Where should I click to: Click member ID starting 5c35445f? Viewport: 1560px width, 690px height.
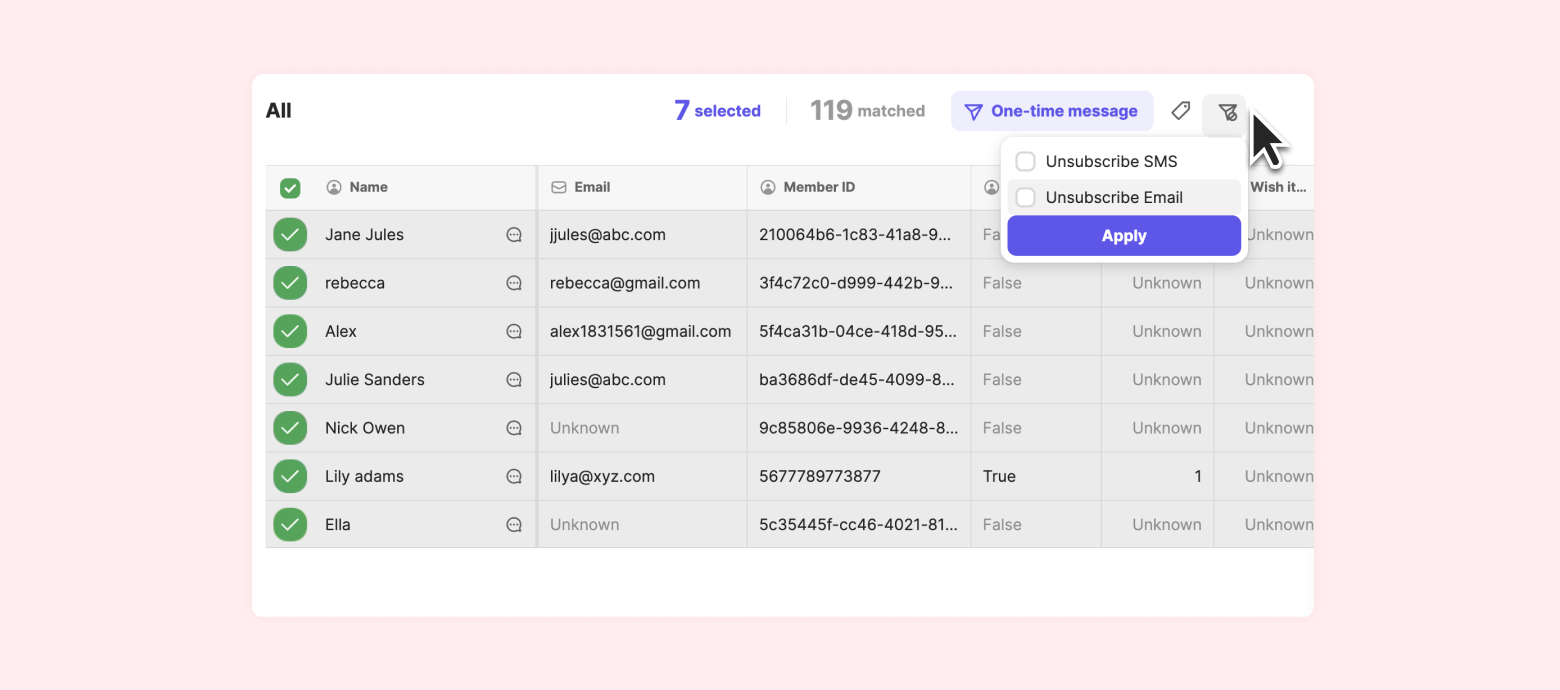[x=858, y=524]
